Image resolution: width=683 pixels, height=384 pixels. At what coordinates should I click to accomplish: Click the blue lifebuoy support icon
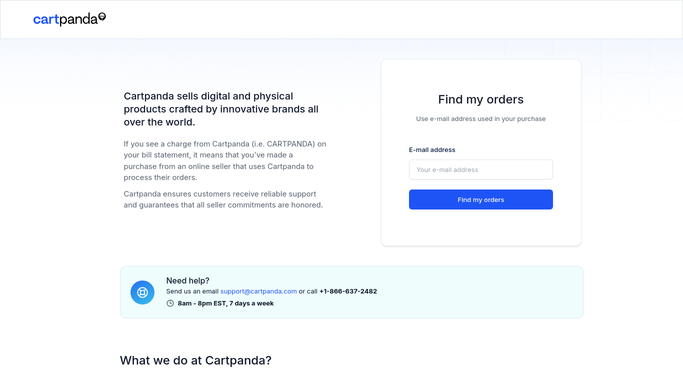(x=142, y=292)
